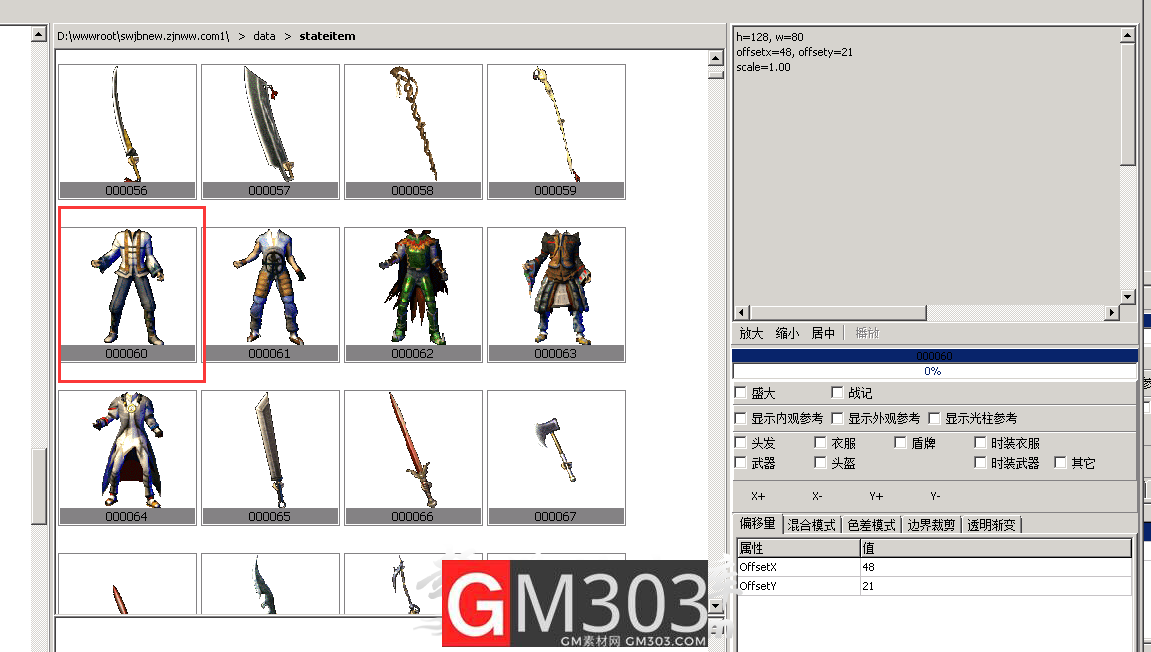Click thumbnail list scroll-down arrow
The image size is (1151, 652).
click(716, 606)
